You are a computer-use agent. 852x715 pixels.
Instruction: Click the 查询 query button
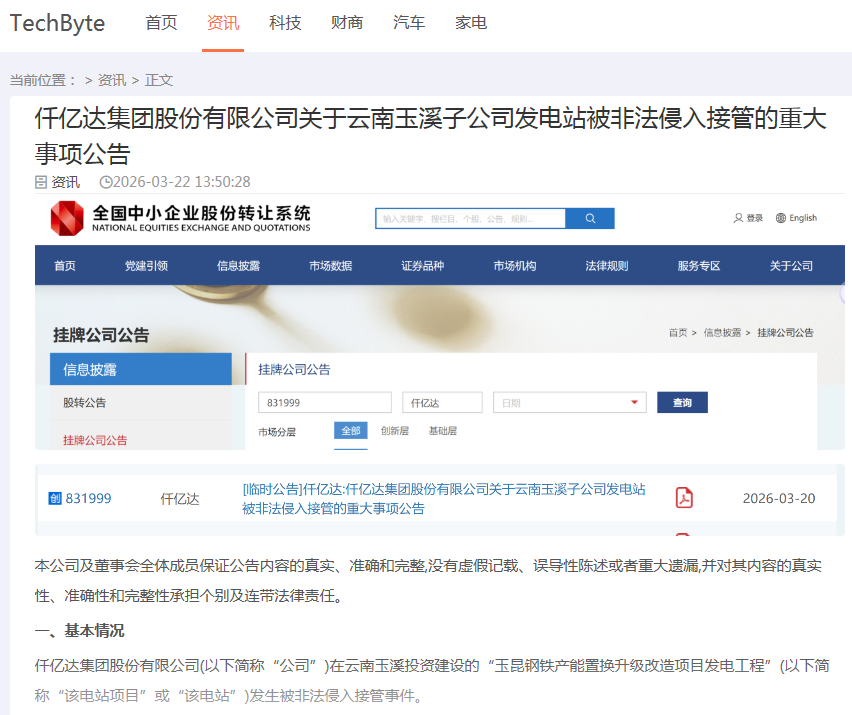click(682, 403)
